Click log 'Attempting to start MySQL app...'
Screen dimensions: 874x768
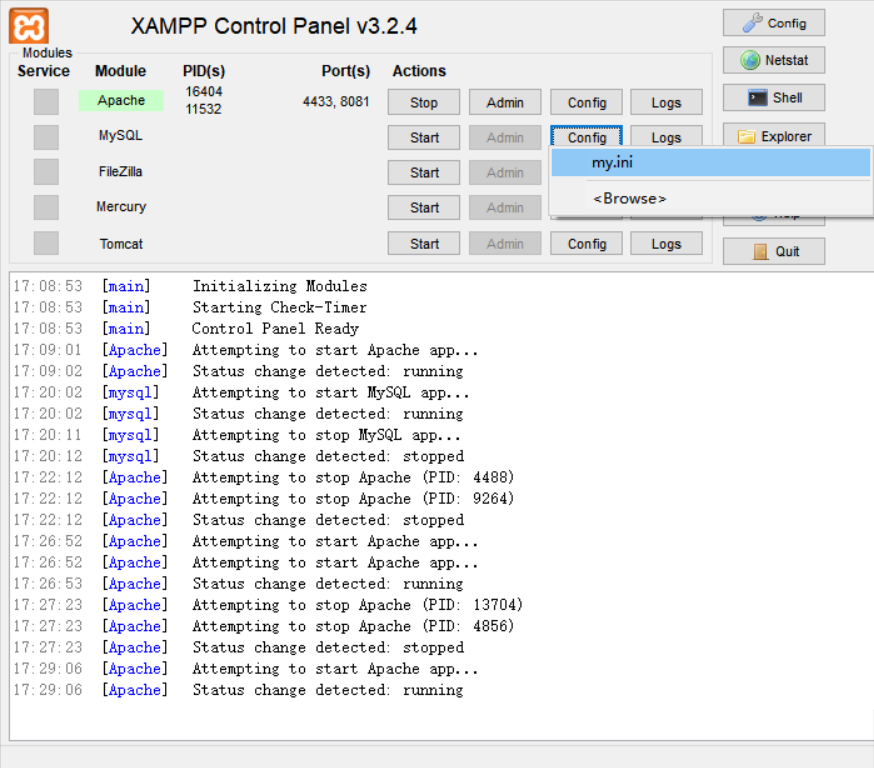tap(331, 392)
